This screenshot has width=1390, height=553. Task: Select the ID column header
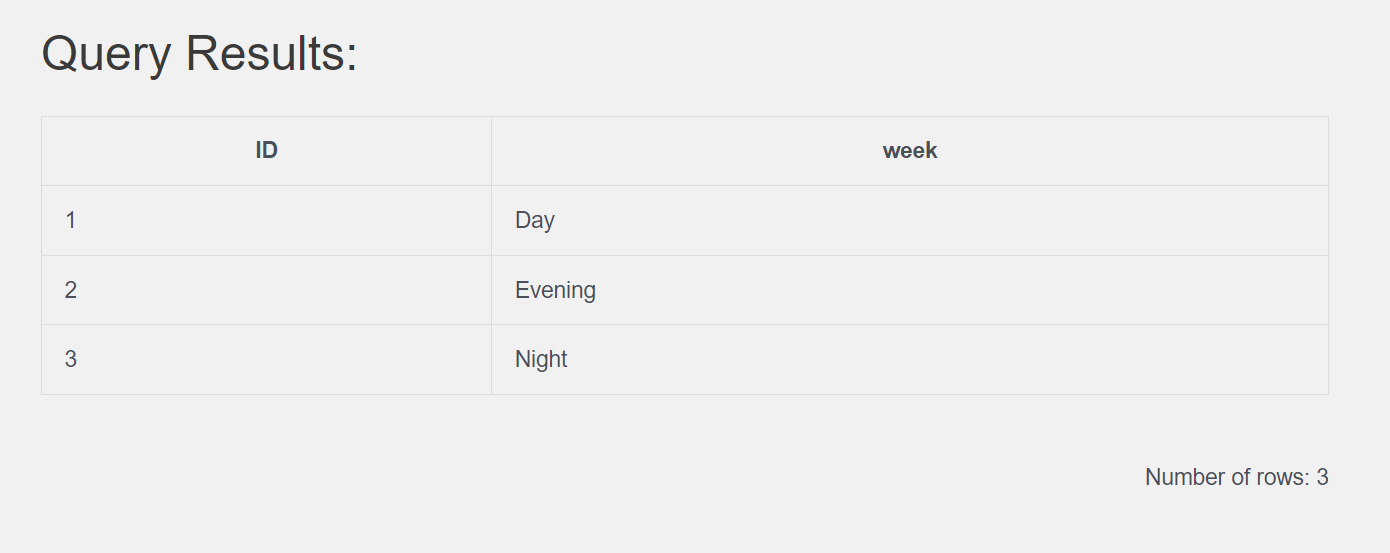tap(266, 151)
